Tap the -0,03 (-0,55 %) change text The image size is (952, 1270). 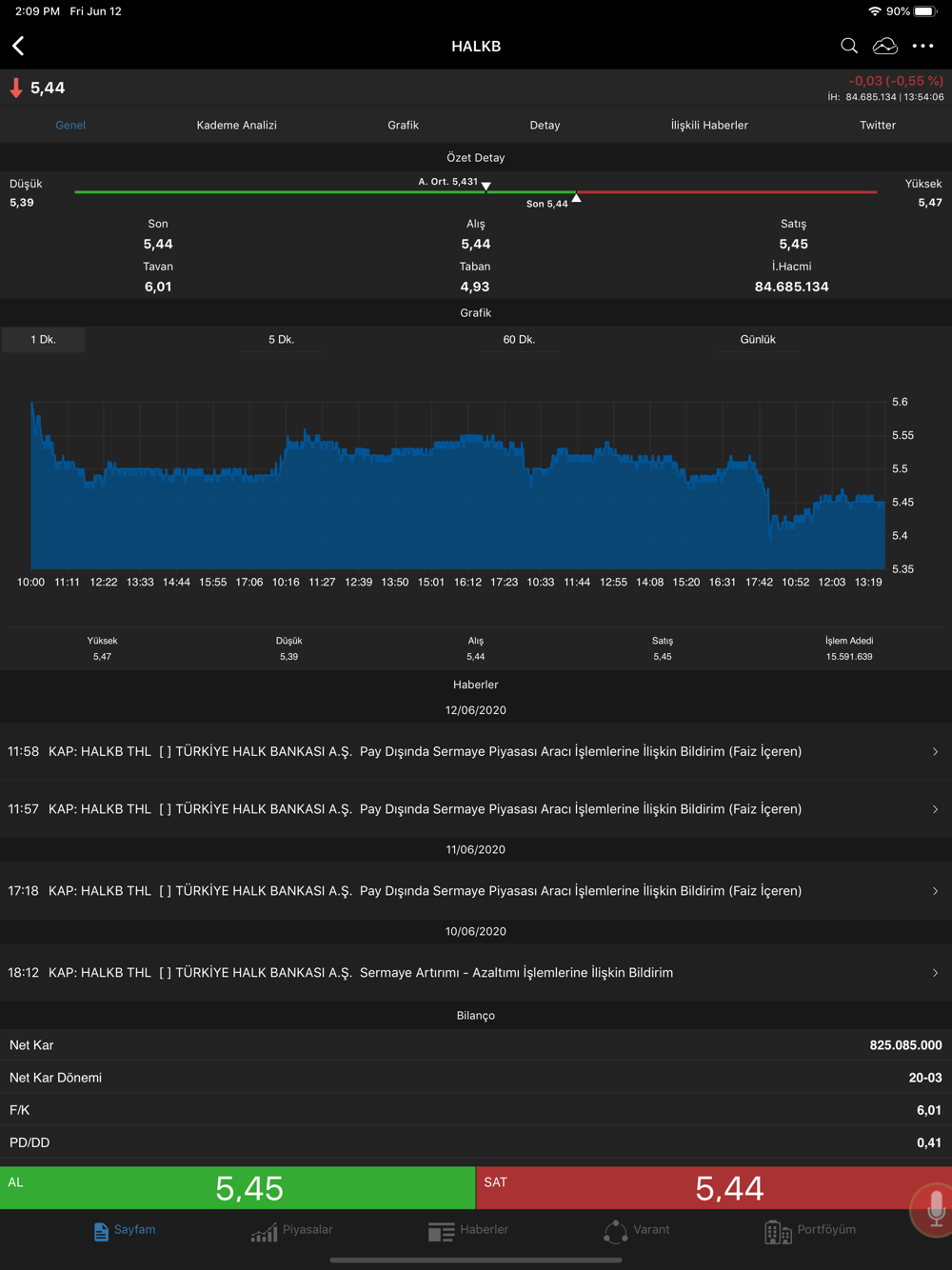[x=896, y=81]
